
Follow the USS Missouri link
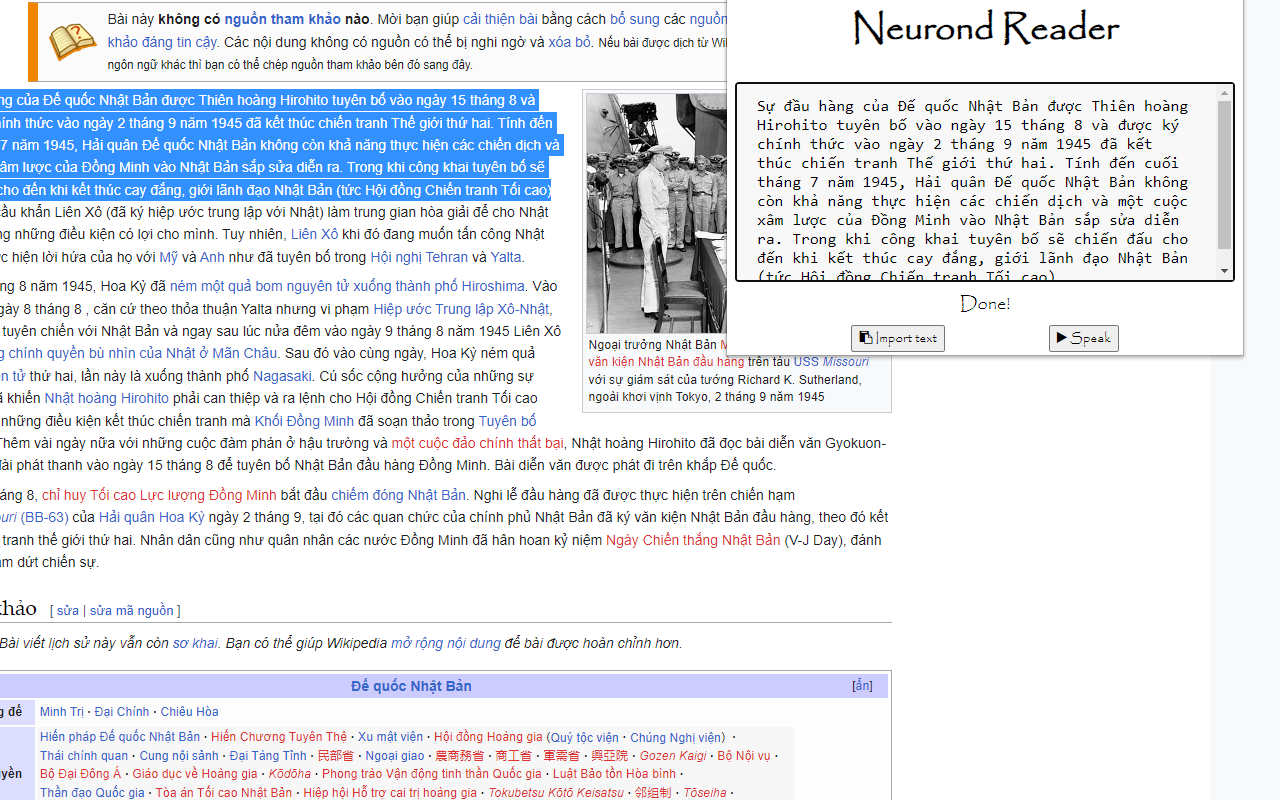tap(831, 362)
